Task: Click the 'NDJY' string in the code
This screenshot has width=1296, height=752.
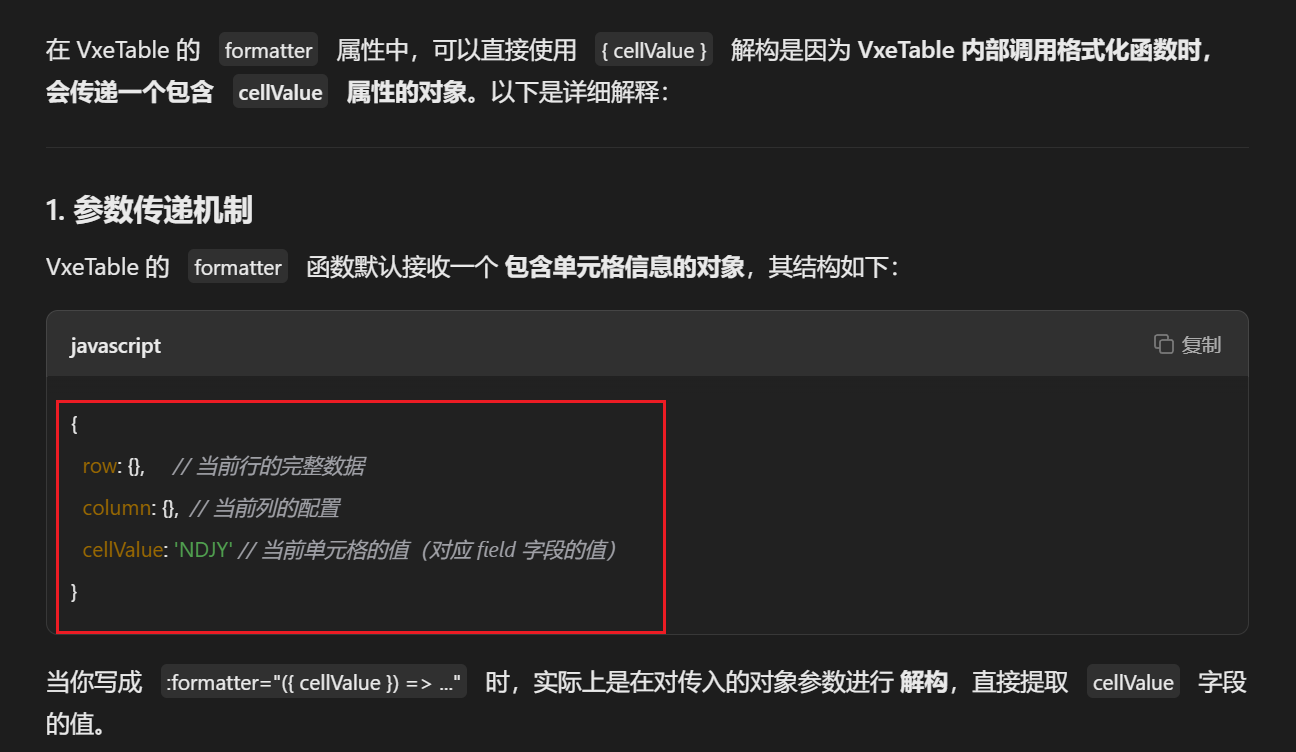Action: 203,550
